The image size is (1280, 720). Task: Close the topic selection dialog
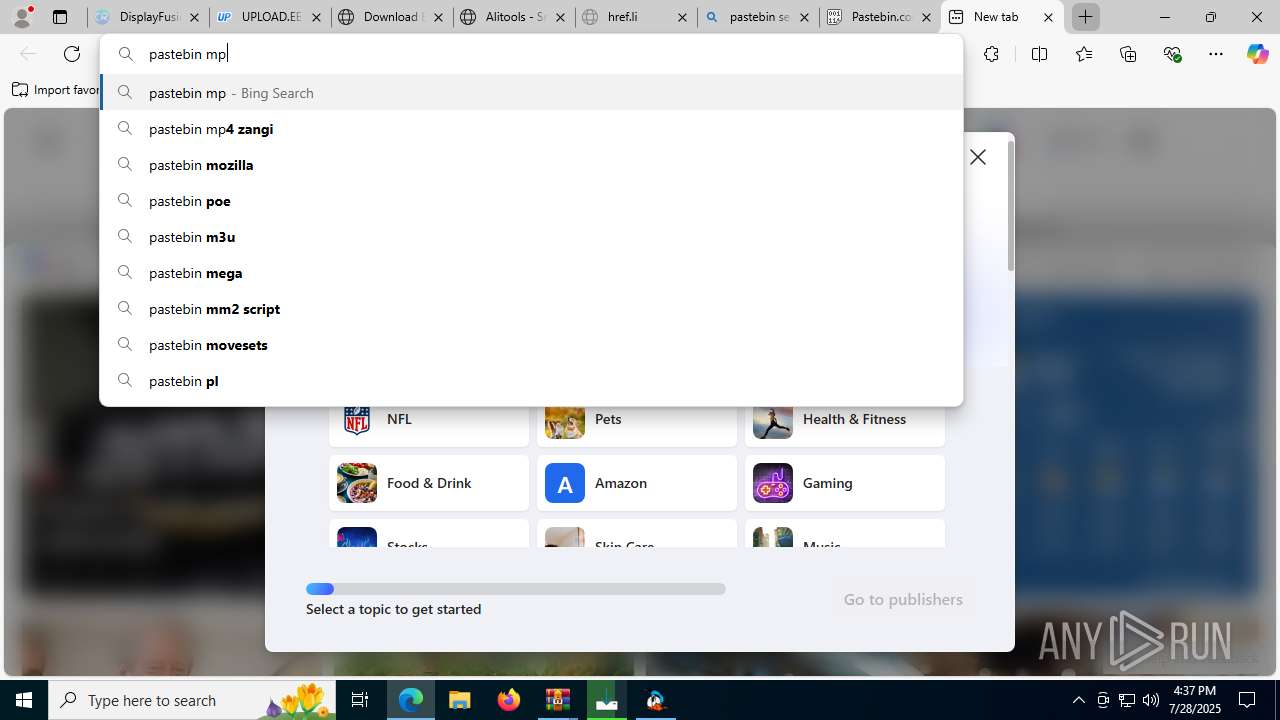tap(978, 157)
